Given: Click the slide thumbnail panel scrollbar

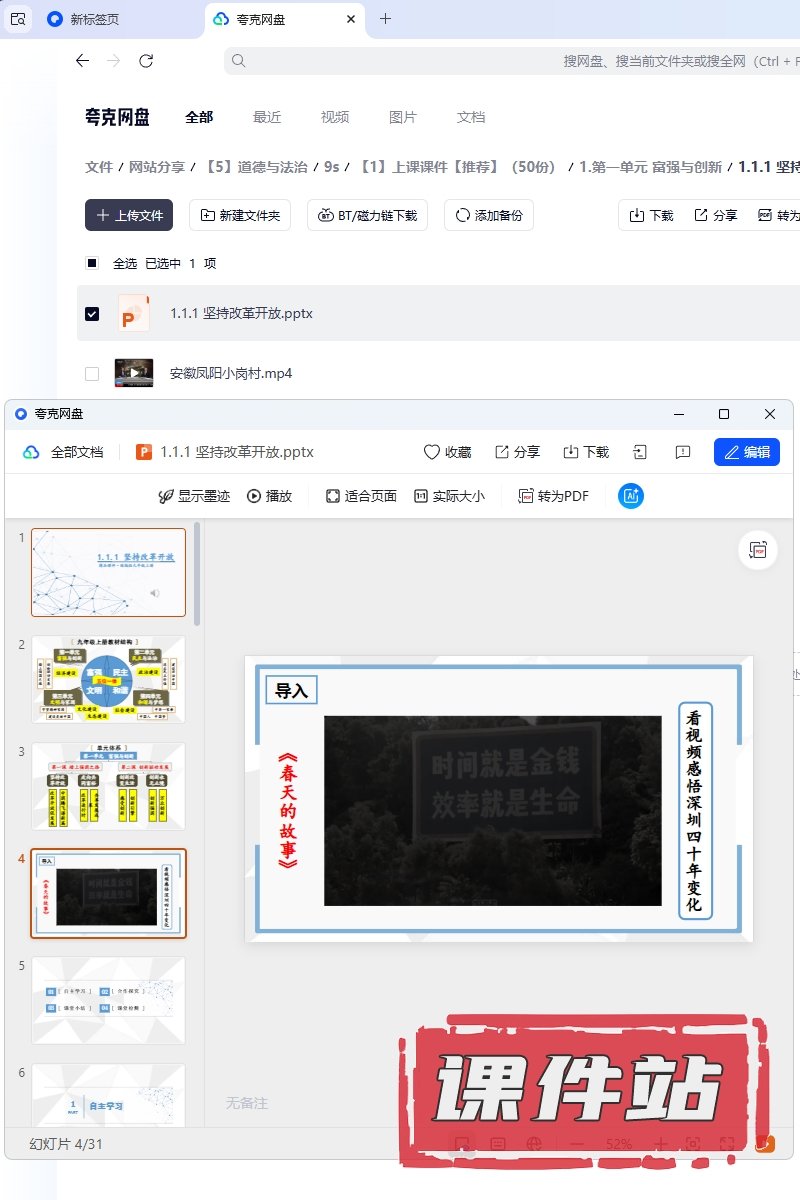Looking at the screenshot, I should [x=197, y=575].
